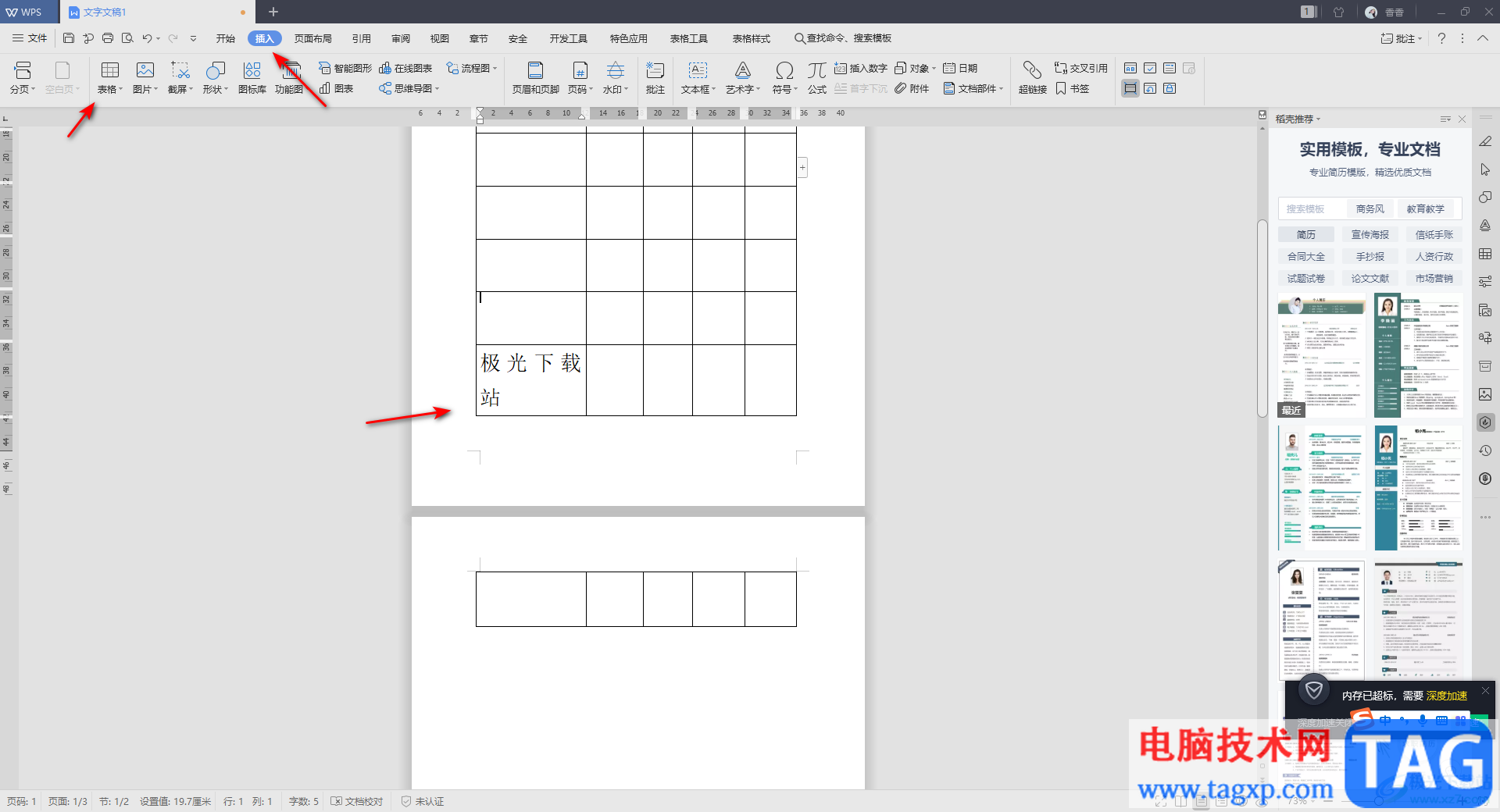
Task: Click the Print icon in quick toolbar
Action: tap(108, 38)
